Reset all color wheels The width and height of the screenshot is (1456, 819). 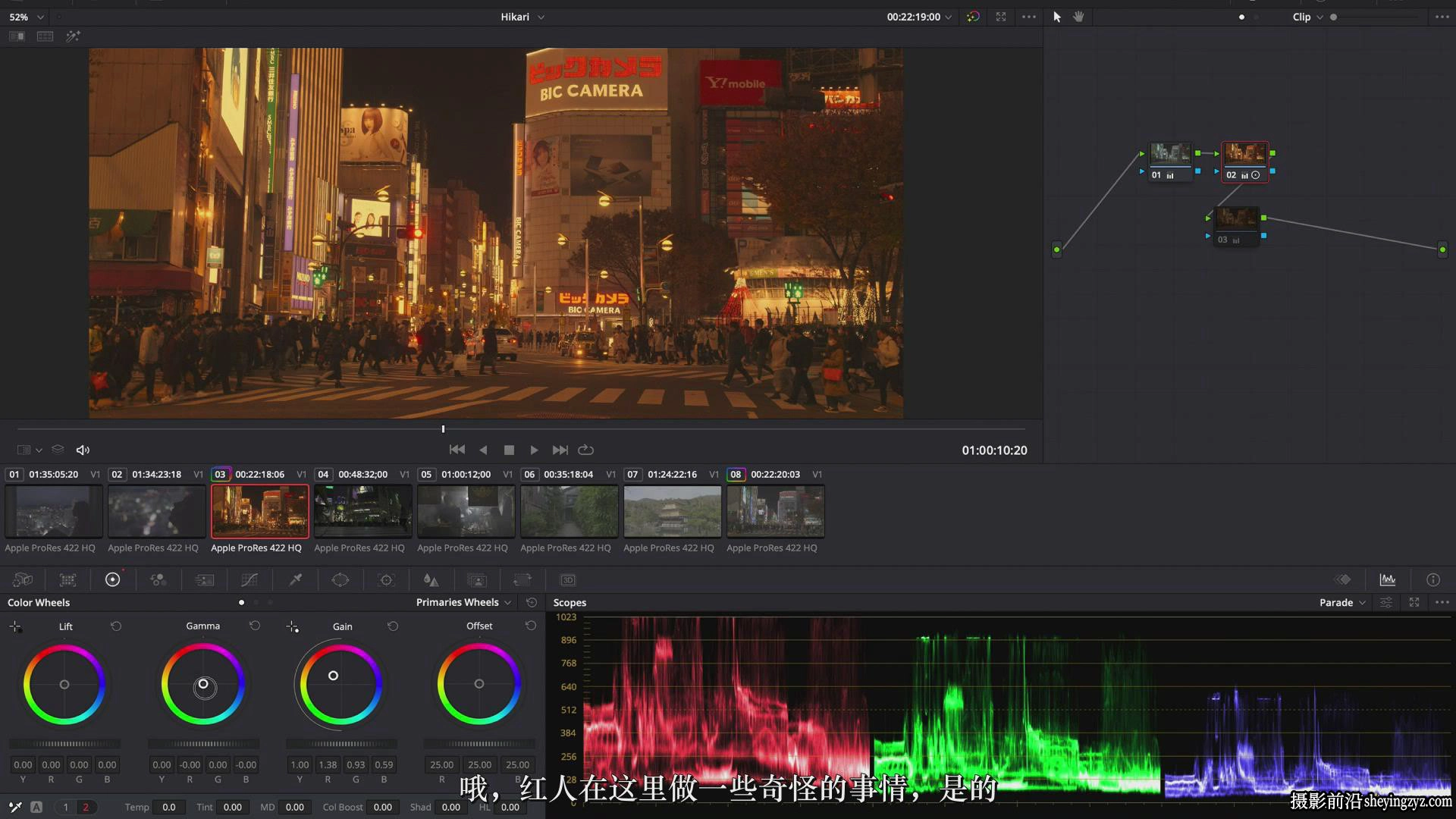[532, 603]
